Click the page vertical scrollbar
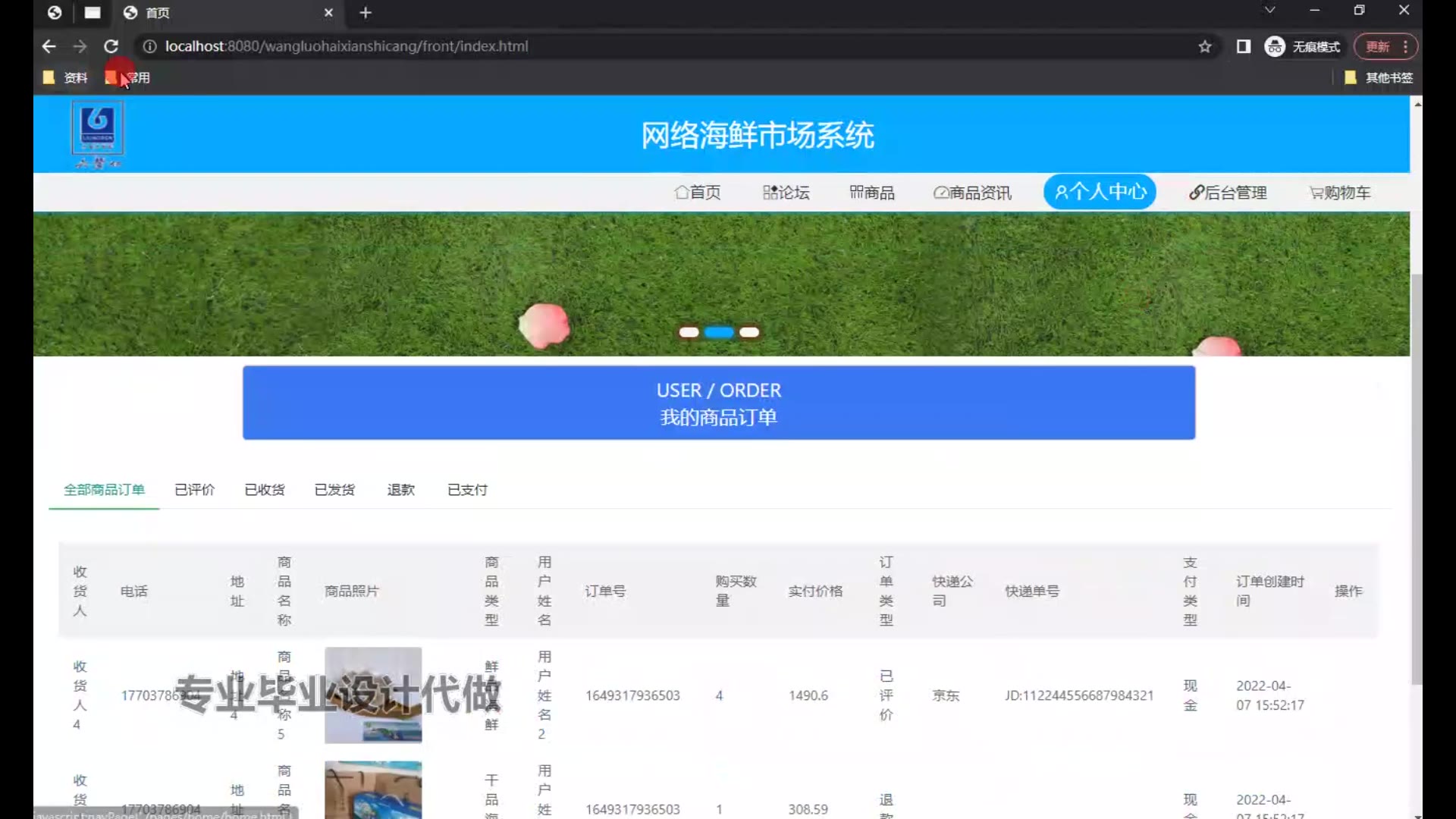This screenshot has width=1456, height=819. (1417, 478)
